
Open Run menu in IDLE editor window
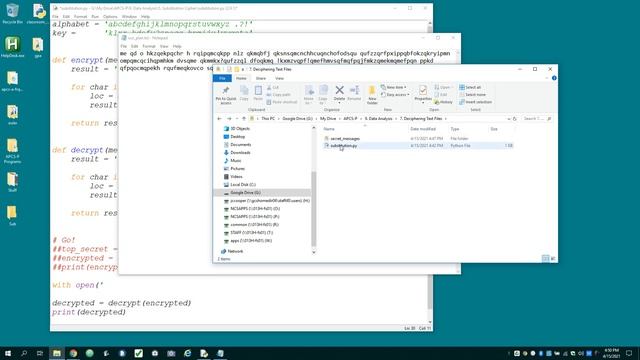95,17
